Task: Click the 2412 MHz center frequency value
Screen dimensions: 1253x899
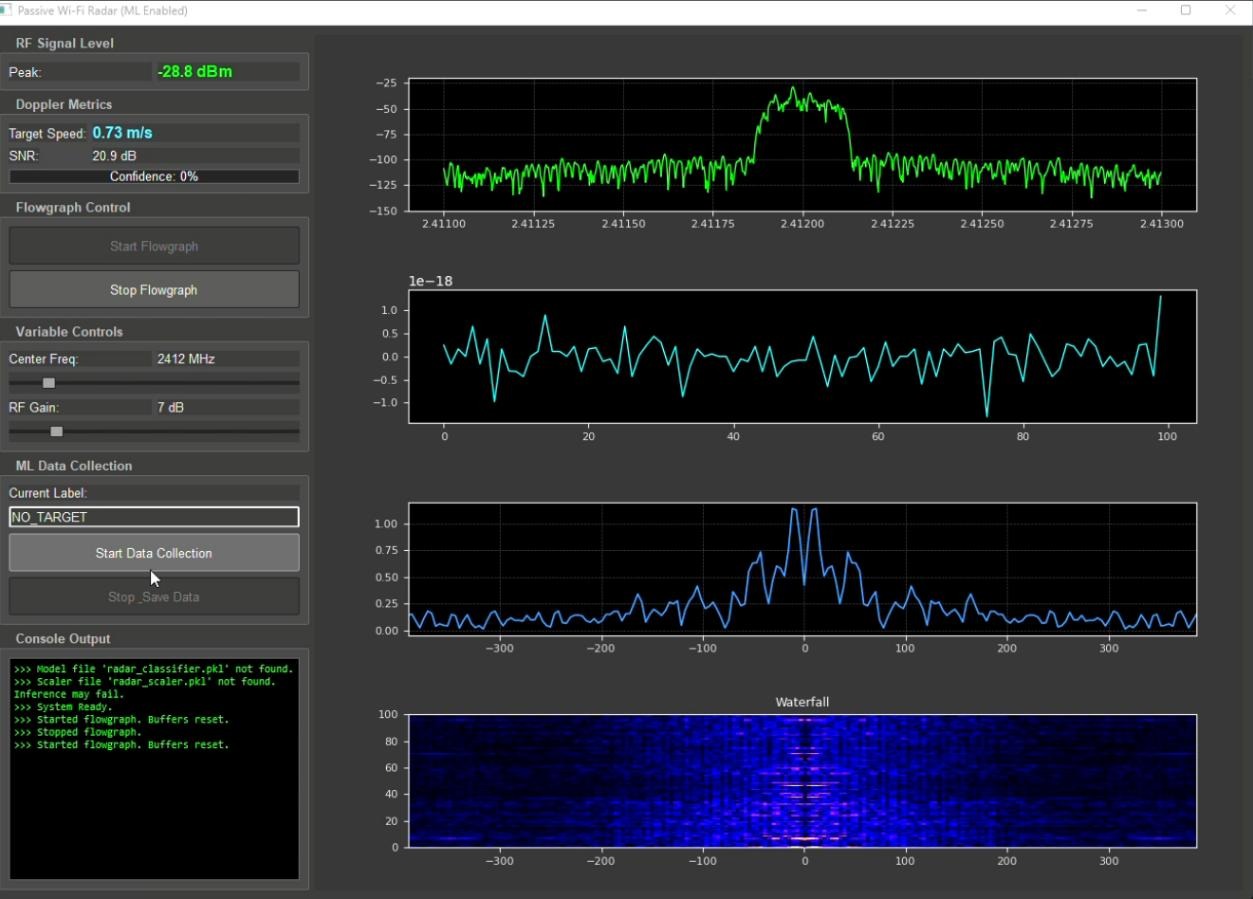Action: click(x=186, y=359)
